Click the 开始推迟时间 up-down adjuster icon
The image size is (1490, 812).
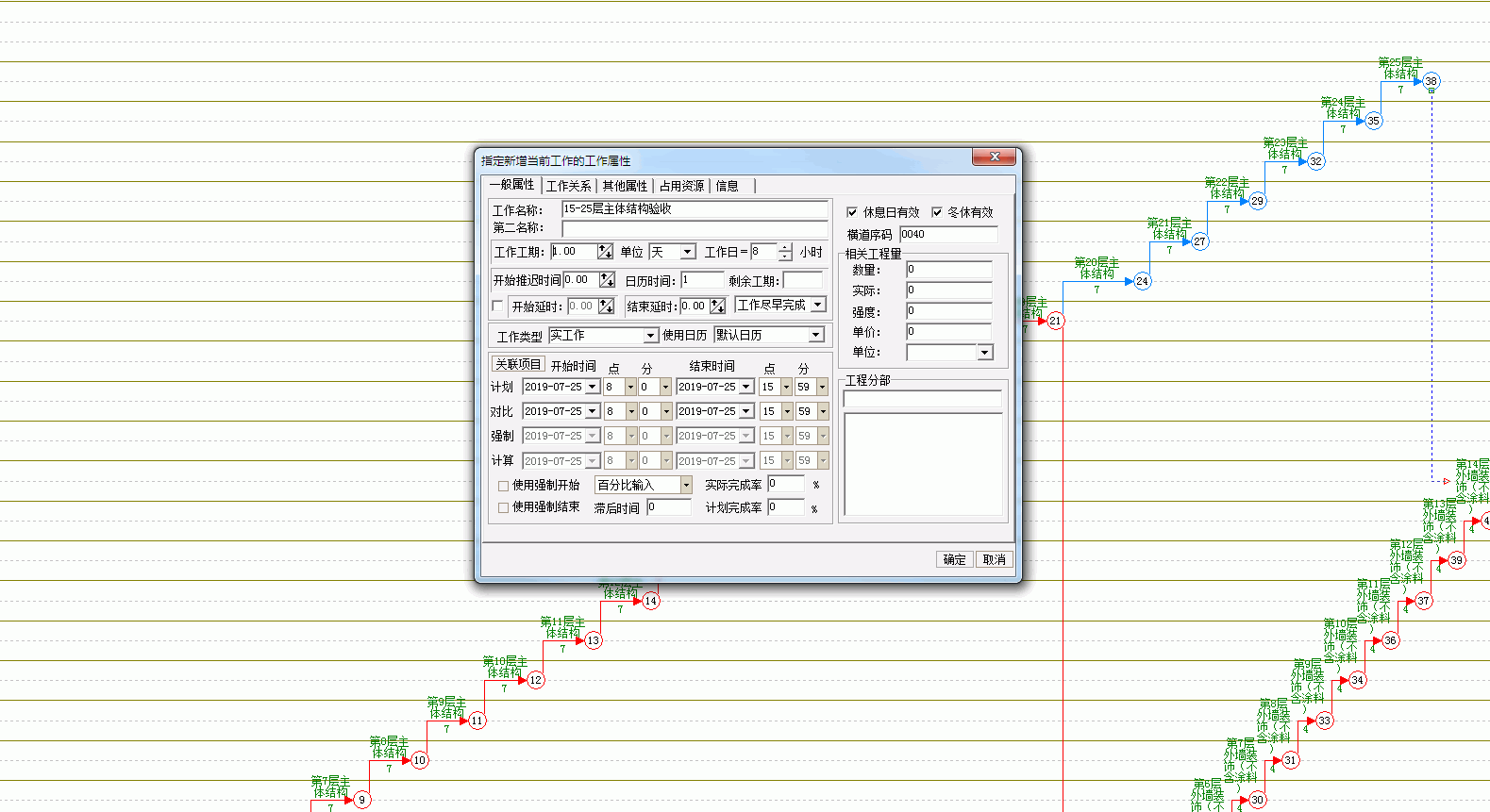tap(607, 280)
